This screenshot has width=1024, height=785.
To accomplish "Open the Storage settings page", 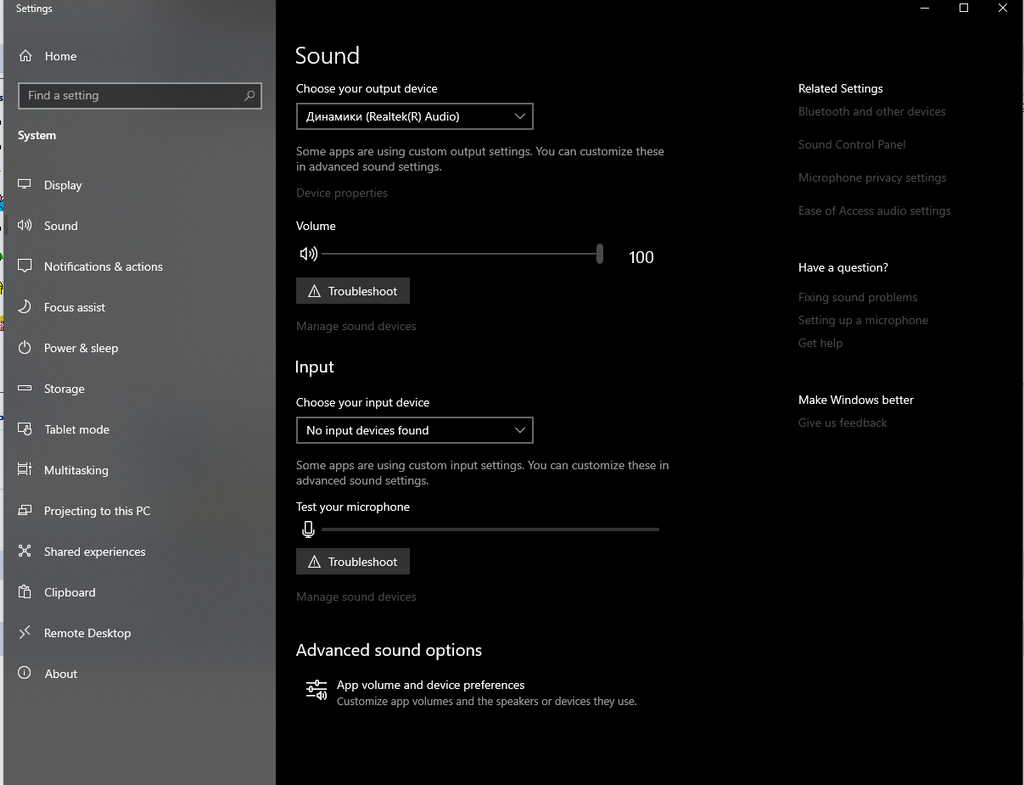I will pos(64,389).
